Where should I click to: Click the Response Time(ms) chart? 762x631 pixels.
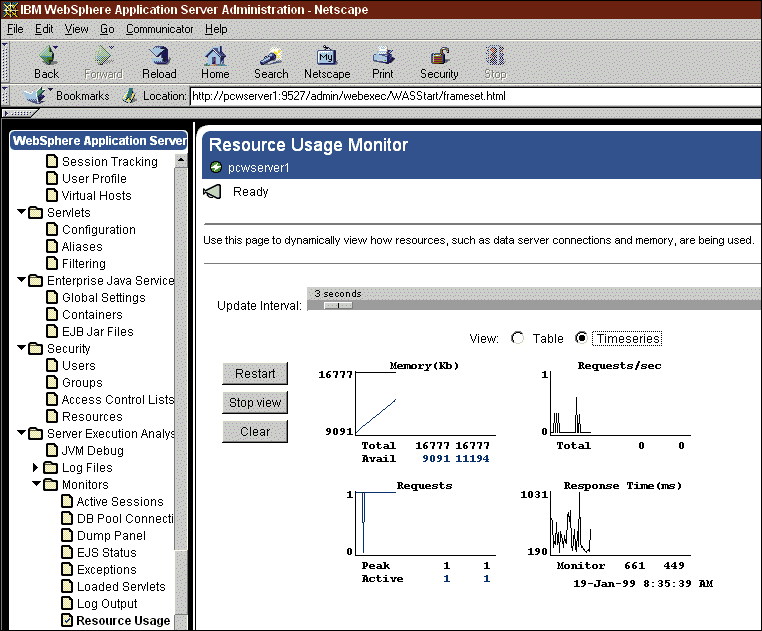click(620, 524)
